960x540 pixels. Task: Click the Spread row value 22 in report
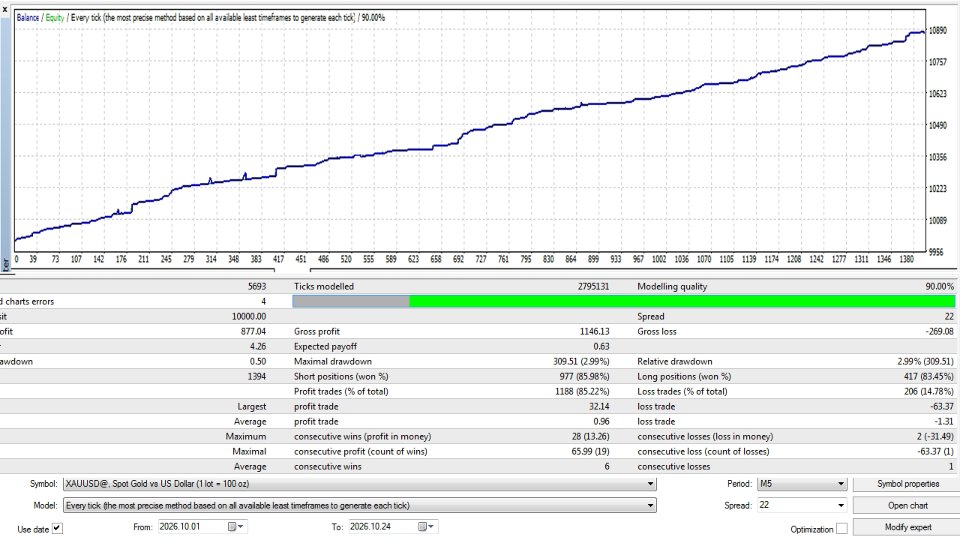coord(949,317)
